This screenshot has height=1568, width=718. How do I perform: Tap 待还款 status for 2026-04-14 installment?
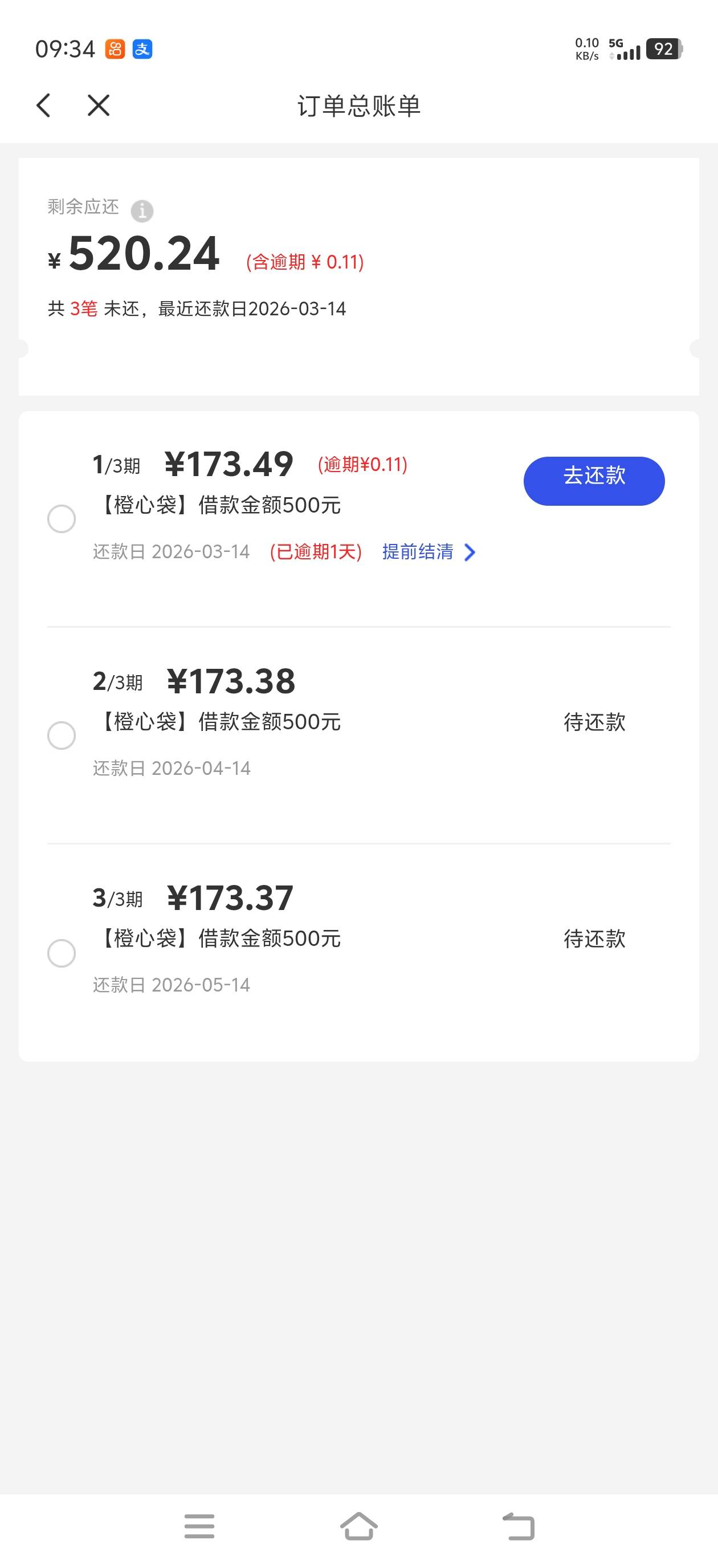pos(594,722)
